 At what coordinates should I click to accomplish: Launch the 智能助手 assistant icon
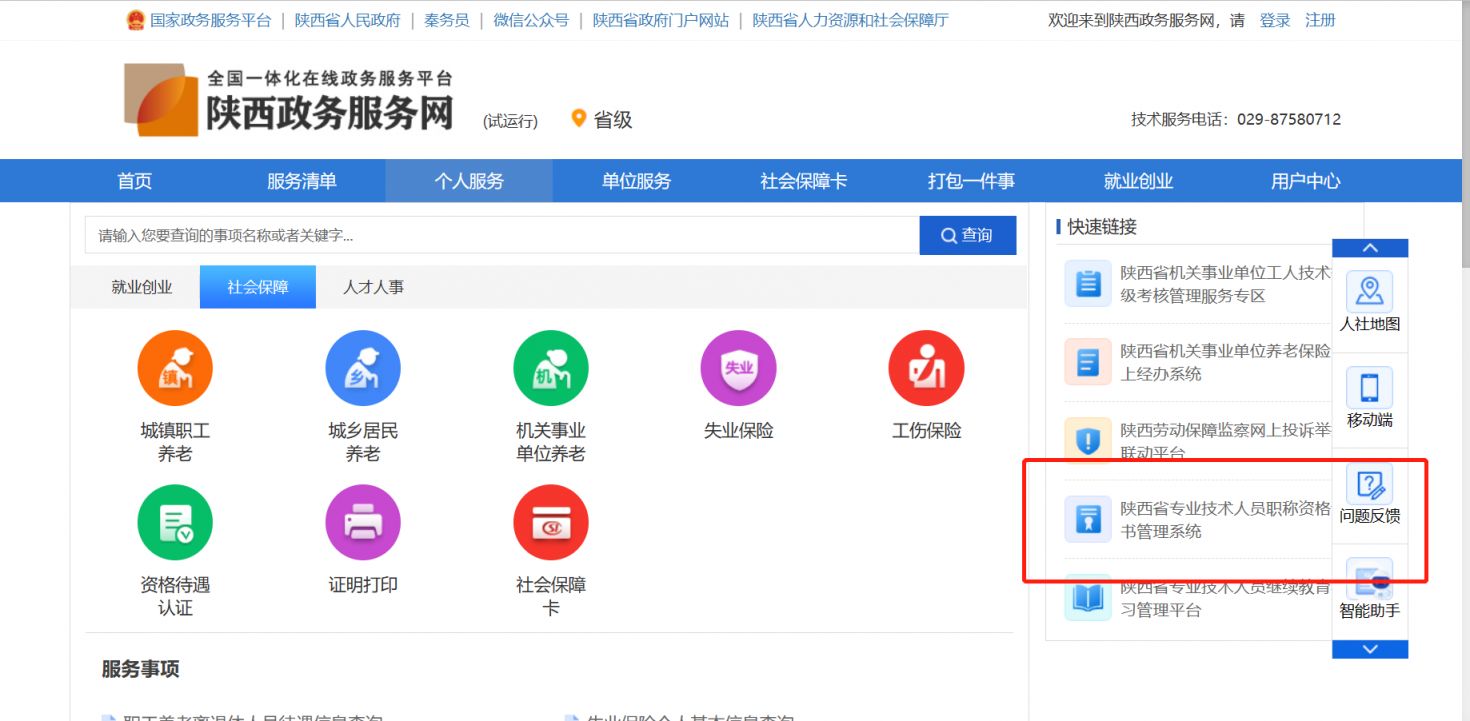pyautogui.click(x=1370, y=579)
